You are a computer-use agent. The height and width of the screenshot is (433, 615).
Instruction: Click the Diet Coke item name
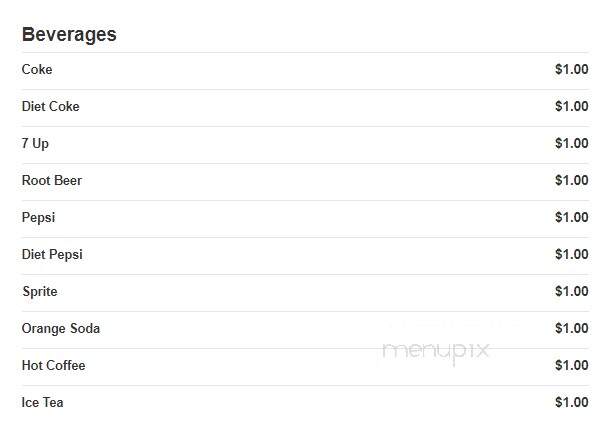(x=51, y=106)
